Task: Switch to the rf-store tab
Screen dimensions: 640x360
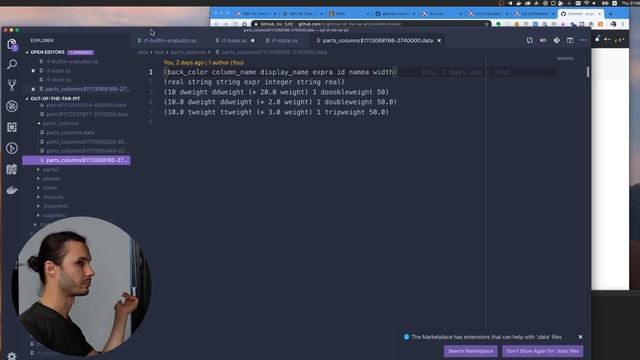Action: [x=284, y=40]
